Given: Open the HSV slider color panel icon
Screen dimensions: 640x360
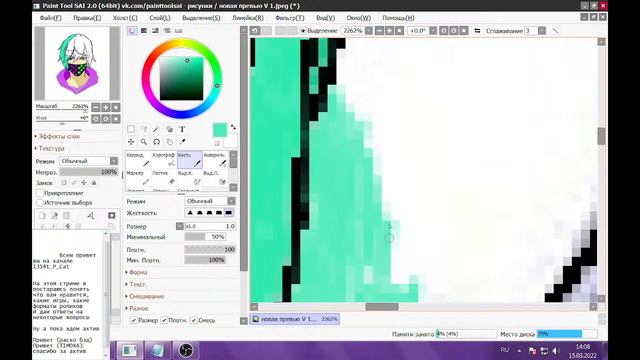Looking at the screenshot, I should click(156, 31).
